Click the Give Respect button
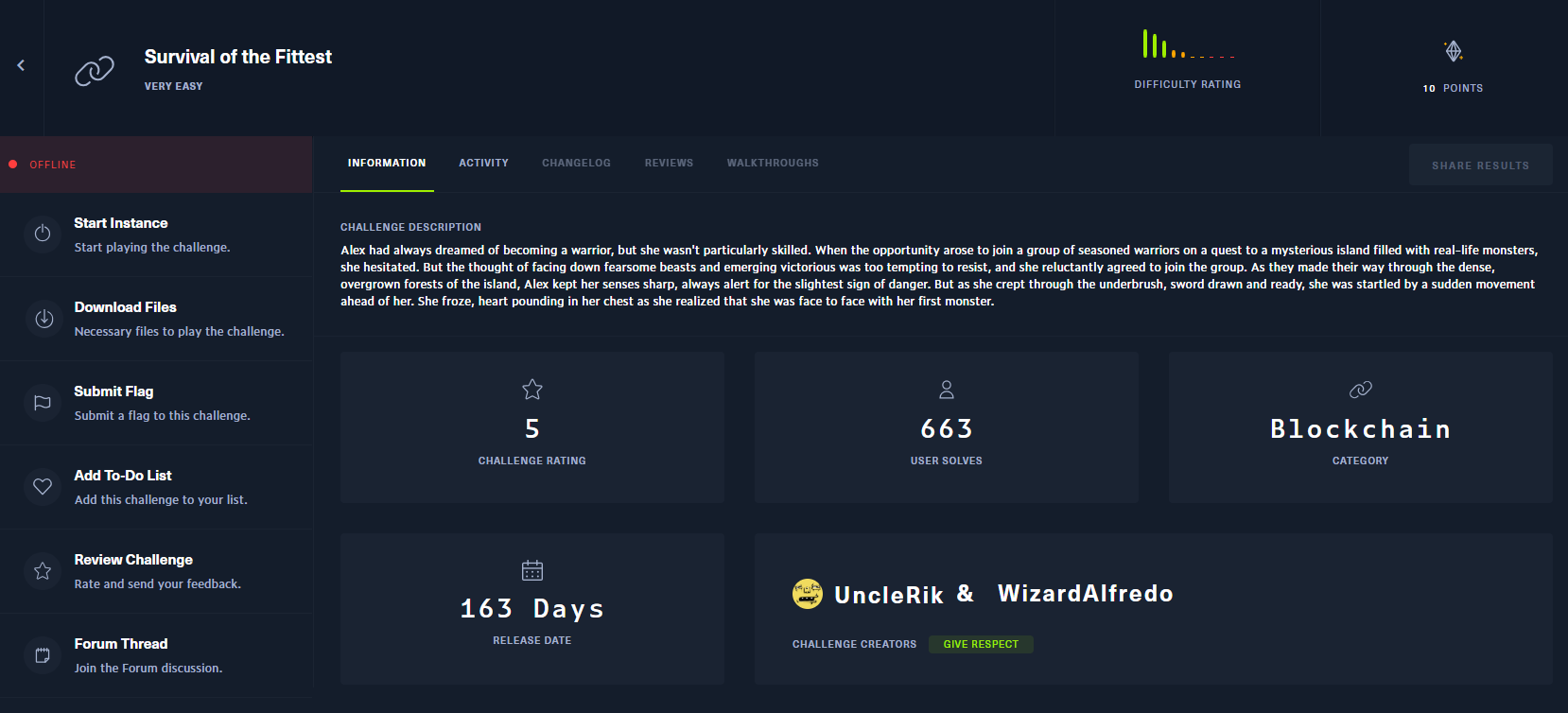This screenshot has width=1568, height=713. [x=981, y=644]
